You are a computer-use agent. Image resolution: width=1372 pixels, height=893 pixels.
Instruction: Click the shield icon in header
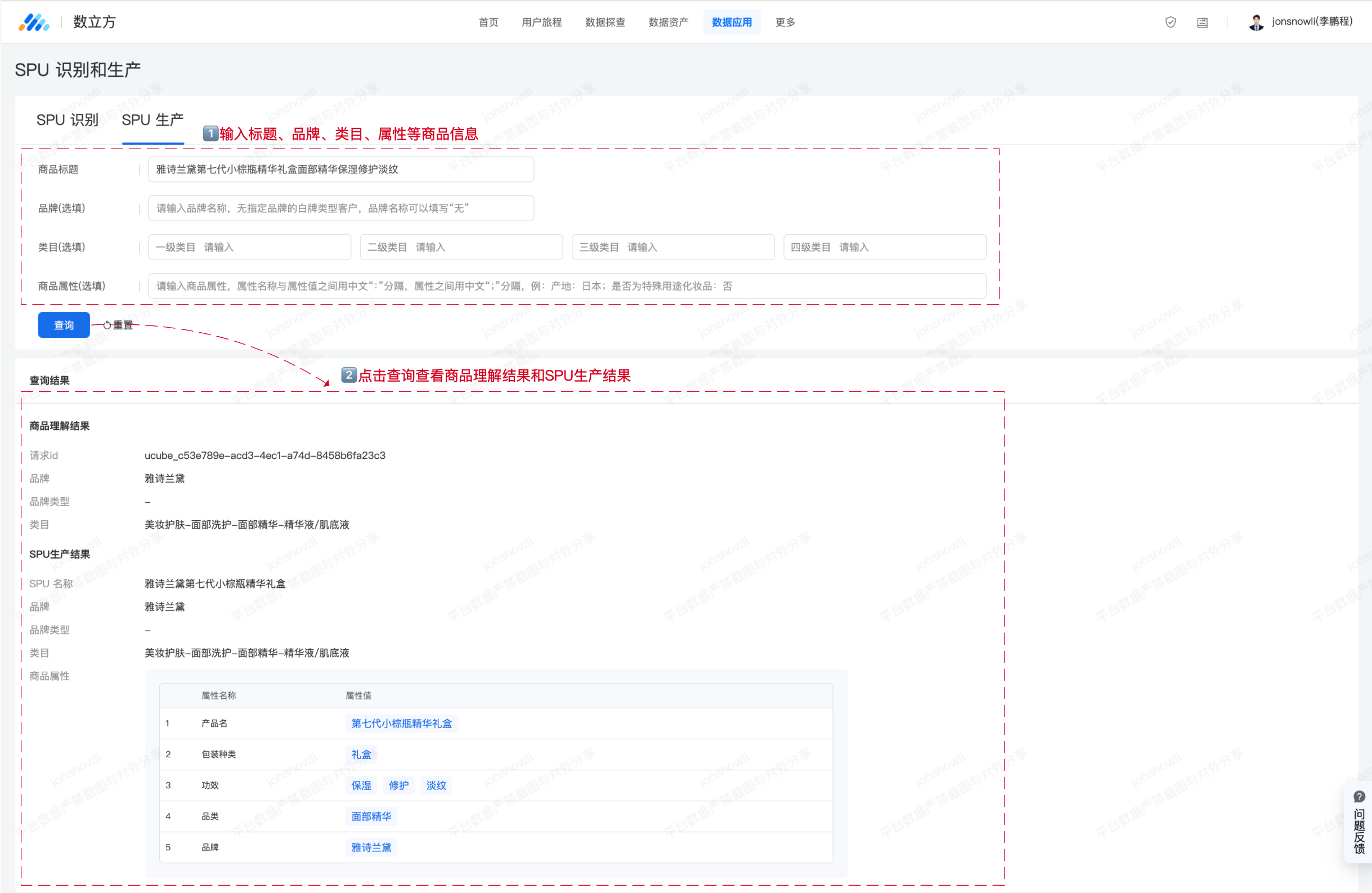coord(1170,23)
